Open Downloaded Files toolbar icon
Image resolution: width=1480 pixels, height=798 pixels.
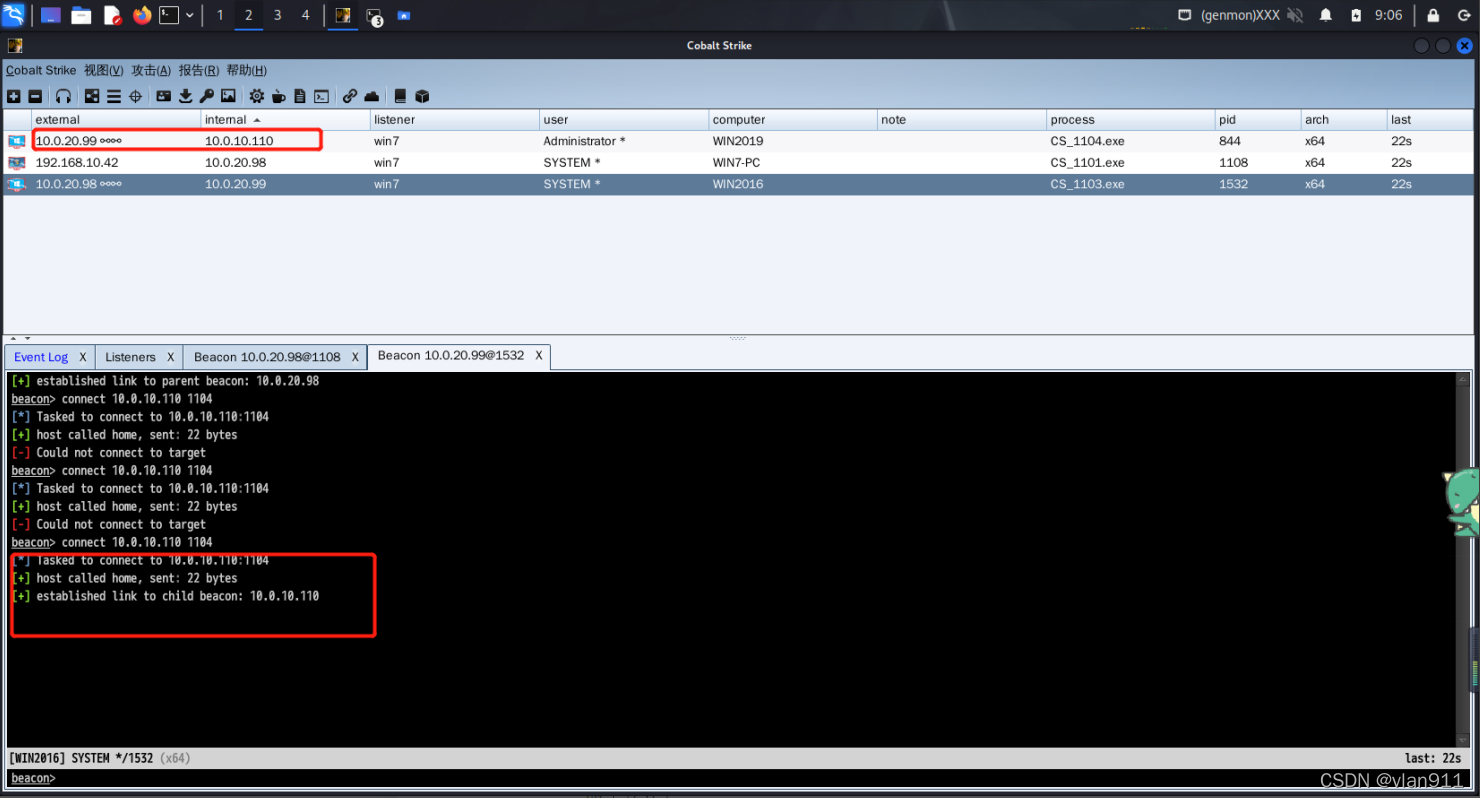coord(185,96)
